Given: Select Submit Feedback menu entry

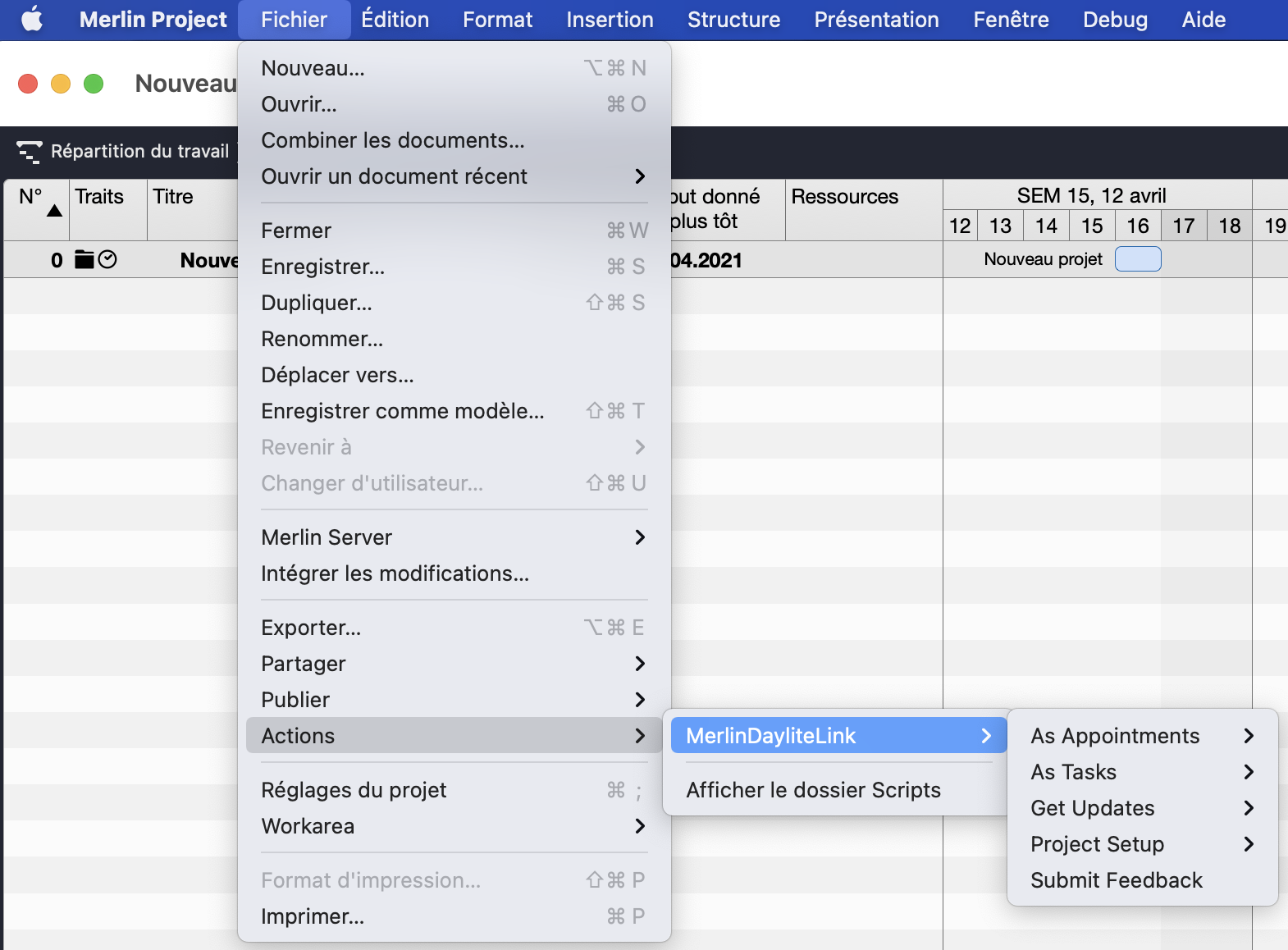Looking at the screenshot, I should point(1117,880).
